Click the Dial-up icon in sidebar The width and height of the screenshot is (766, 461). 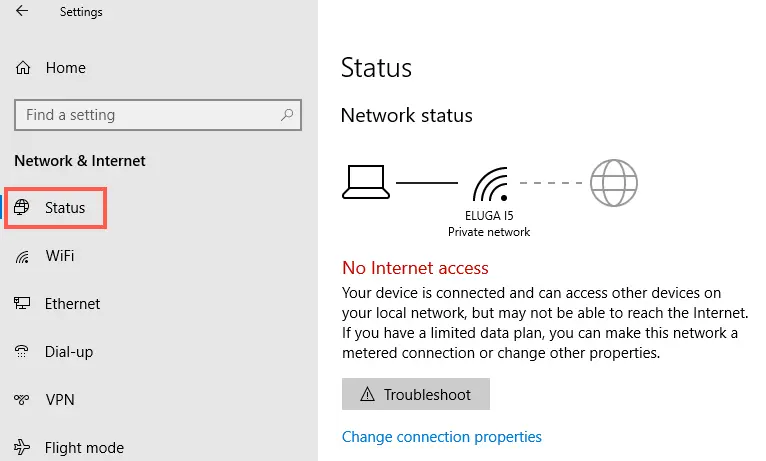[x=22, y=352]
